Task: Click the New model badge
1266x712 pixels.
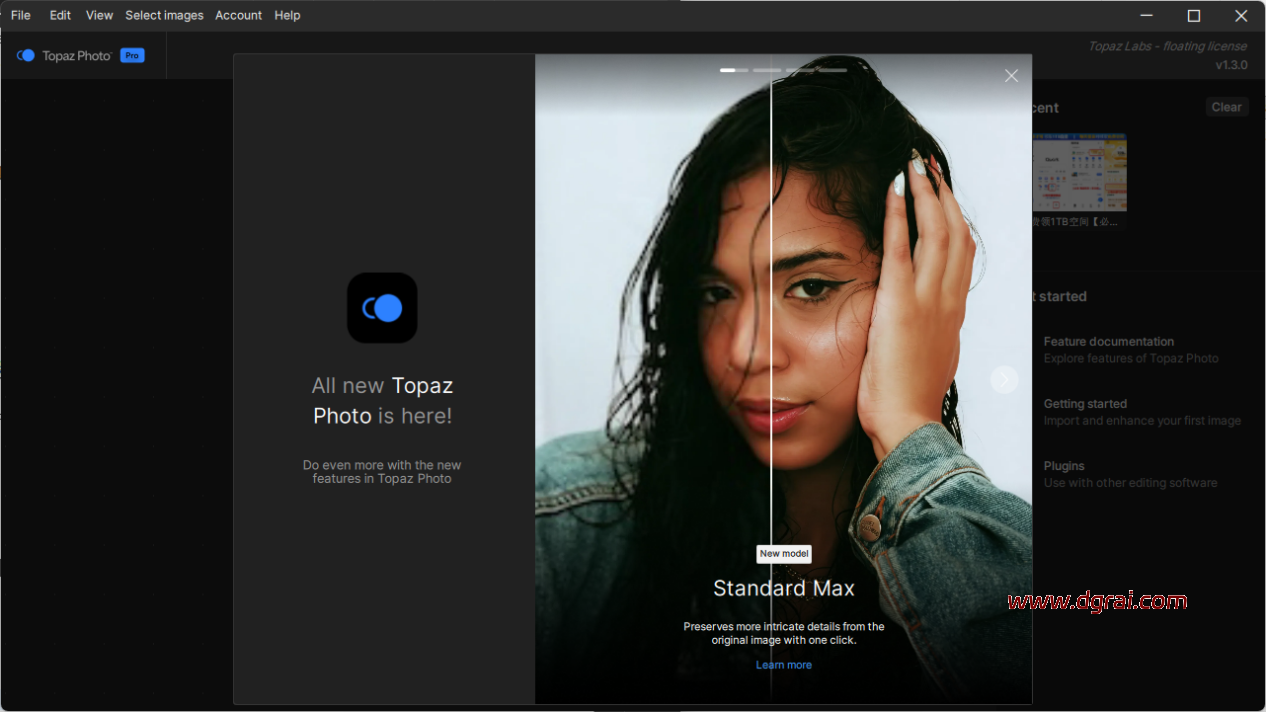Action: (784, 553)
